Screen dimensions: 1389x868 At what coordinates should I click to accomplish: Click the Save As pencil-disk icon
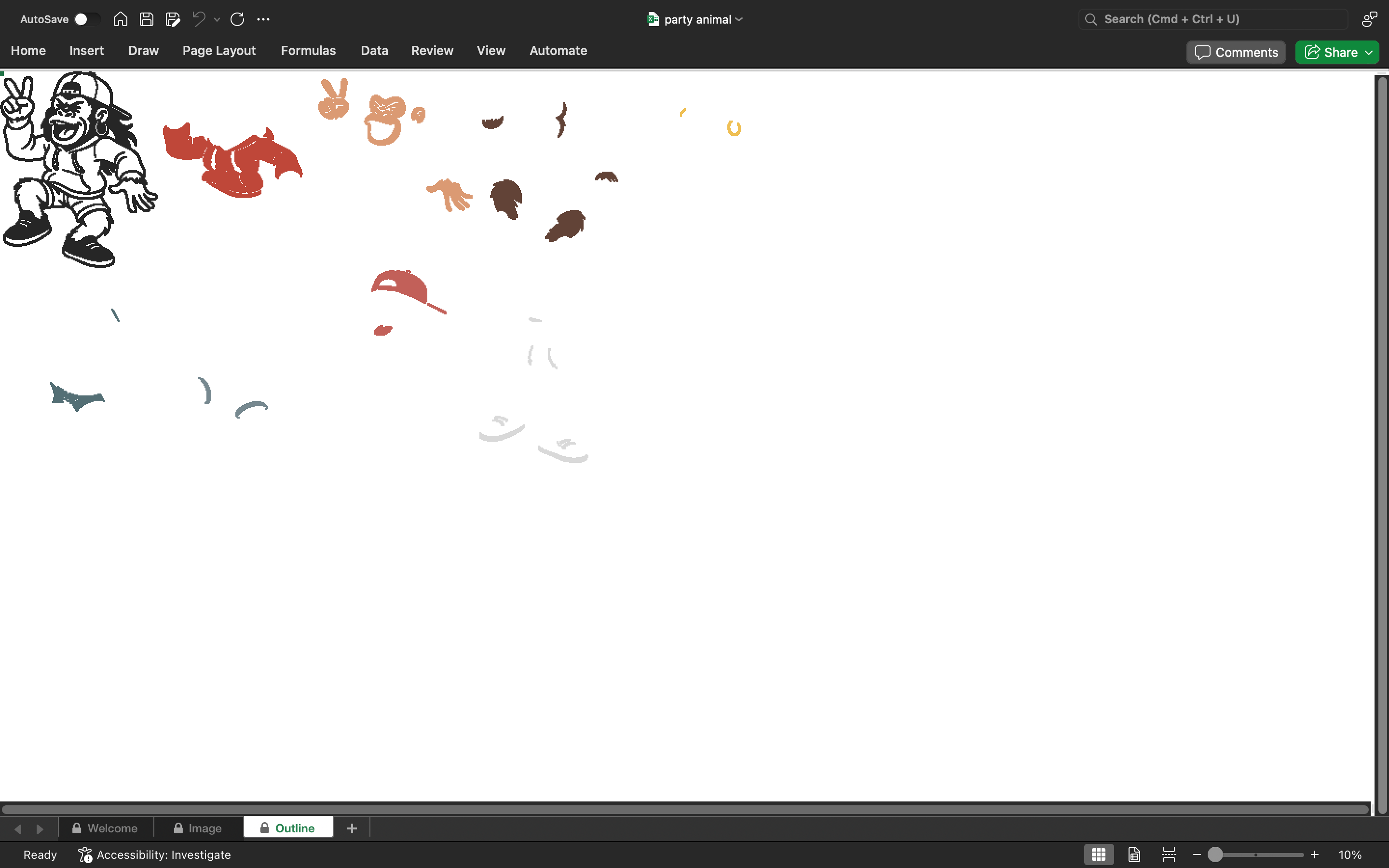[173, 19]
